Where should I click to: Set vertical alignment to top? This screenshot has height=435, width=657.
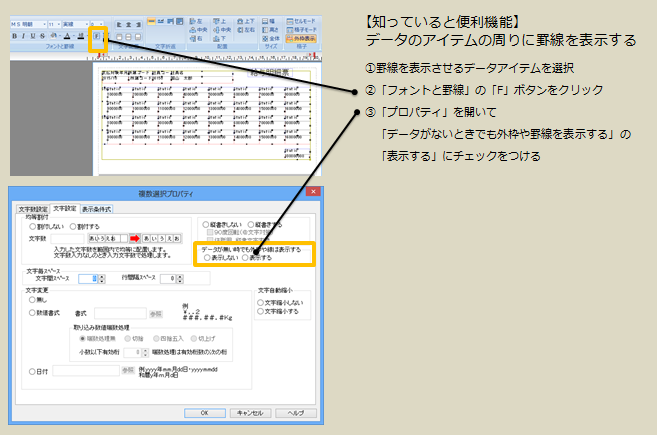pos(119,37)
